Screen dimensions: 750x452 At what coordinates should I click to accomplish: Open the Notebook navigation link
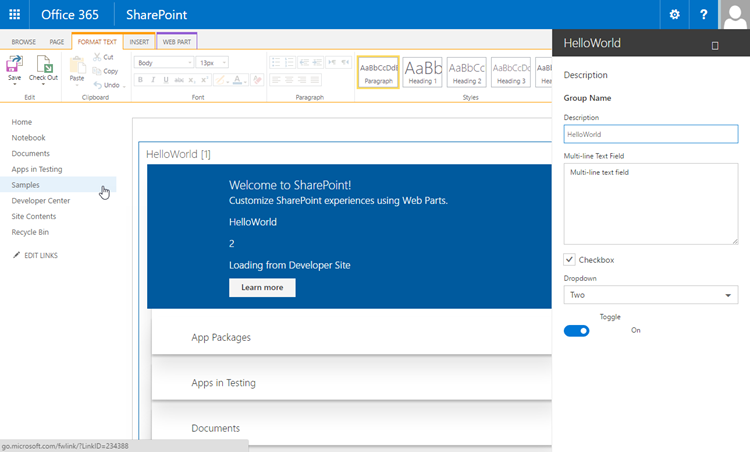[28, 138]
